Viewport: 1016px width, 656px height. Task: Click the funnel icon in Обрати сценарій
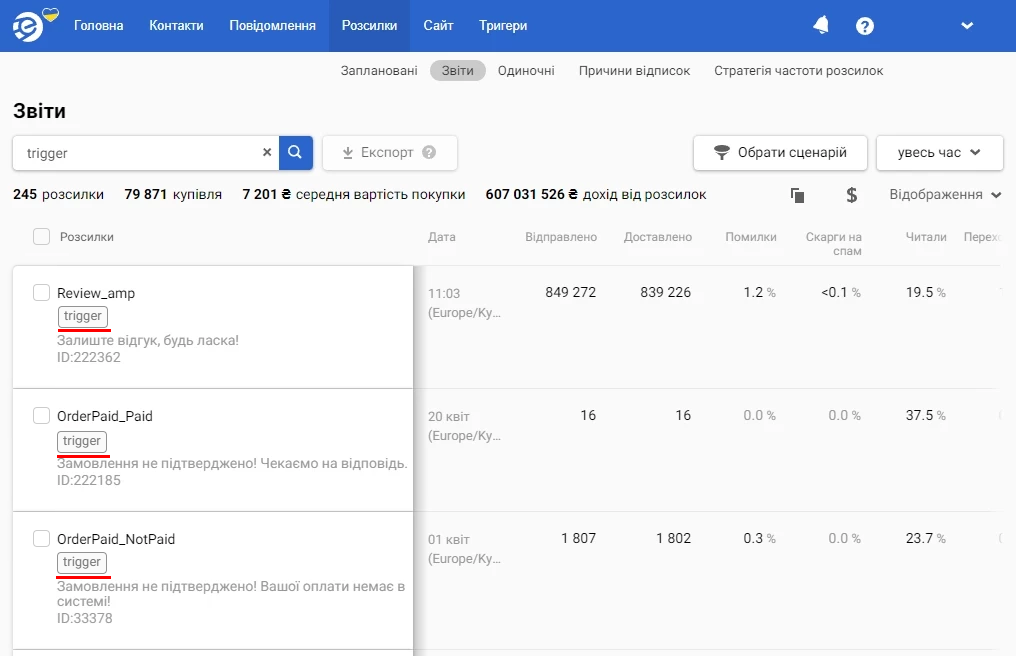[721, 152]
